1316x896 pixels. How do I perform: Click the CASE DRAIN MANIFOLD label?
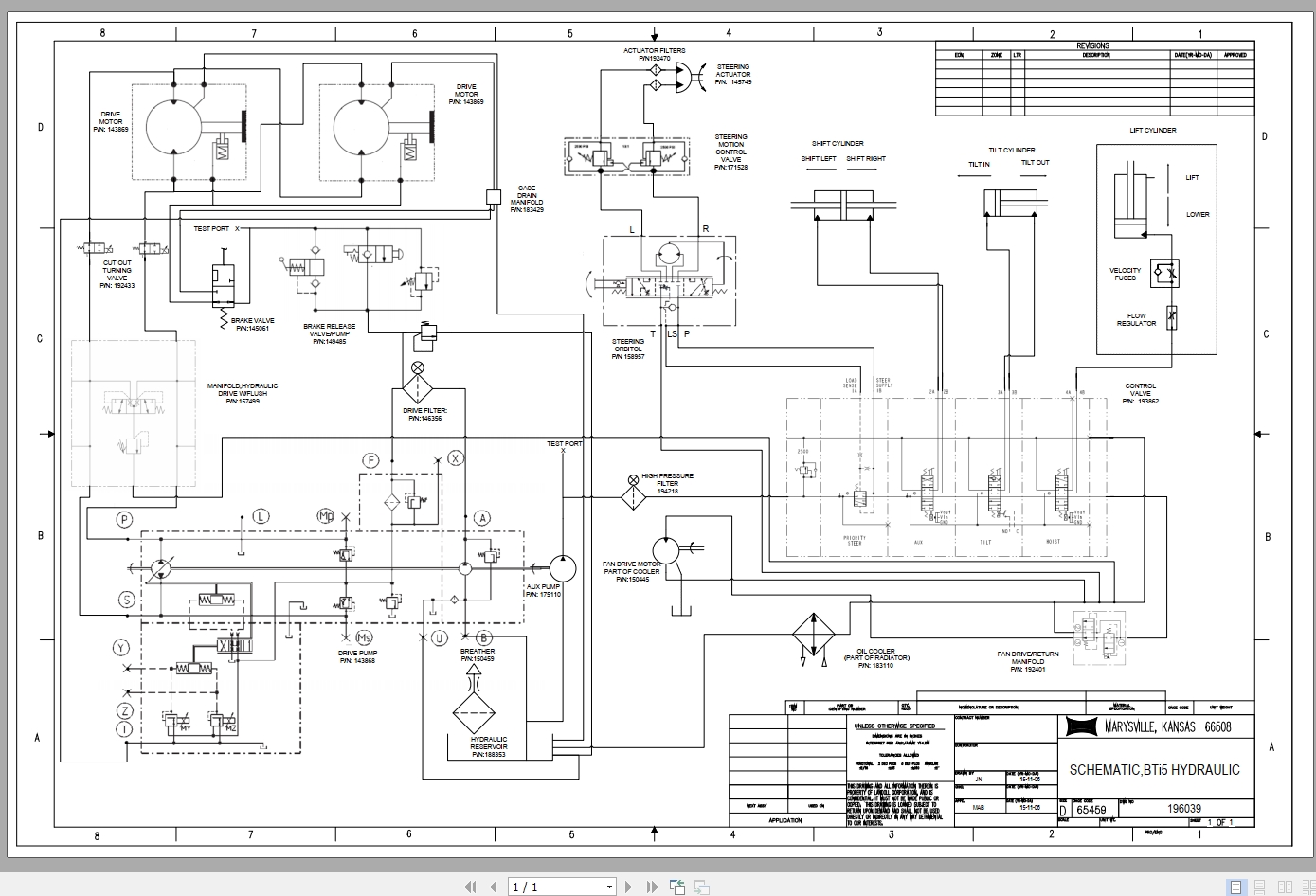(527, 199)
